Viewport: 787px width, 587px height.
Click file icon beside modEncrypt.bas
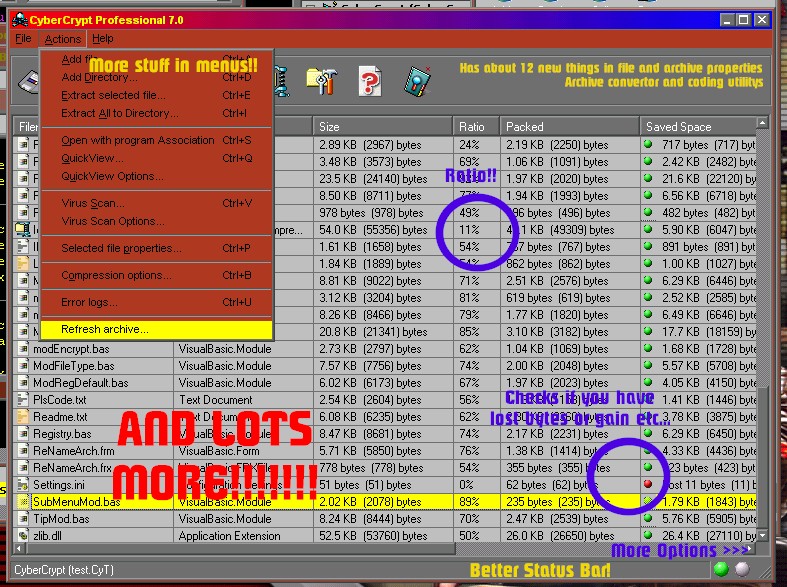(x=23, y=349)
